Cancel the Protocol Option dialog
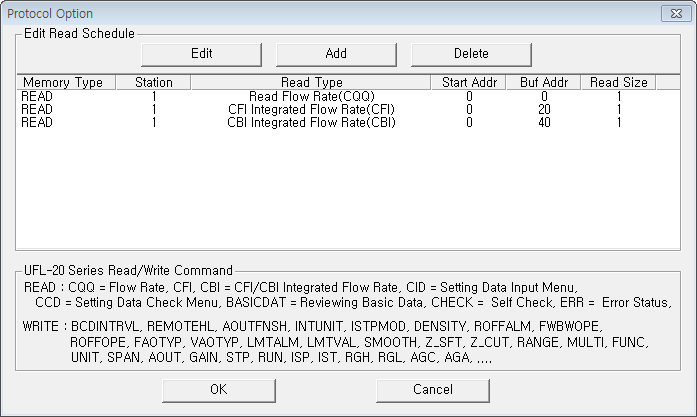 click(x=433, y=390)
